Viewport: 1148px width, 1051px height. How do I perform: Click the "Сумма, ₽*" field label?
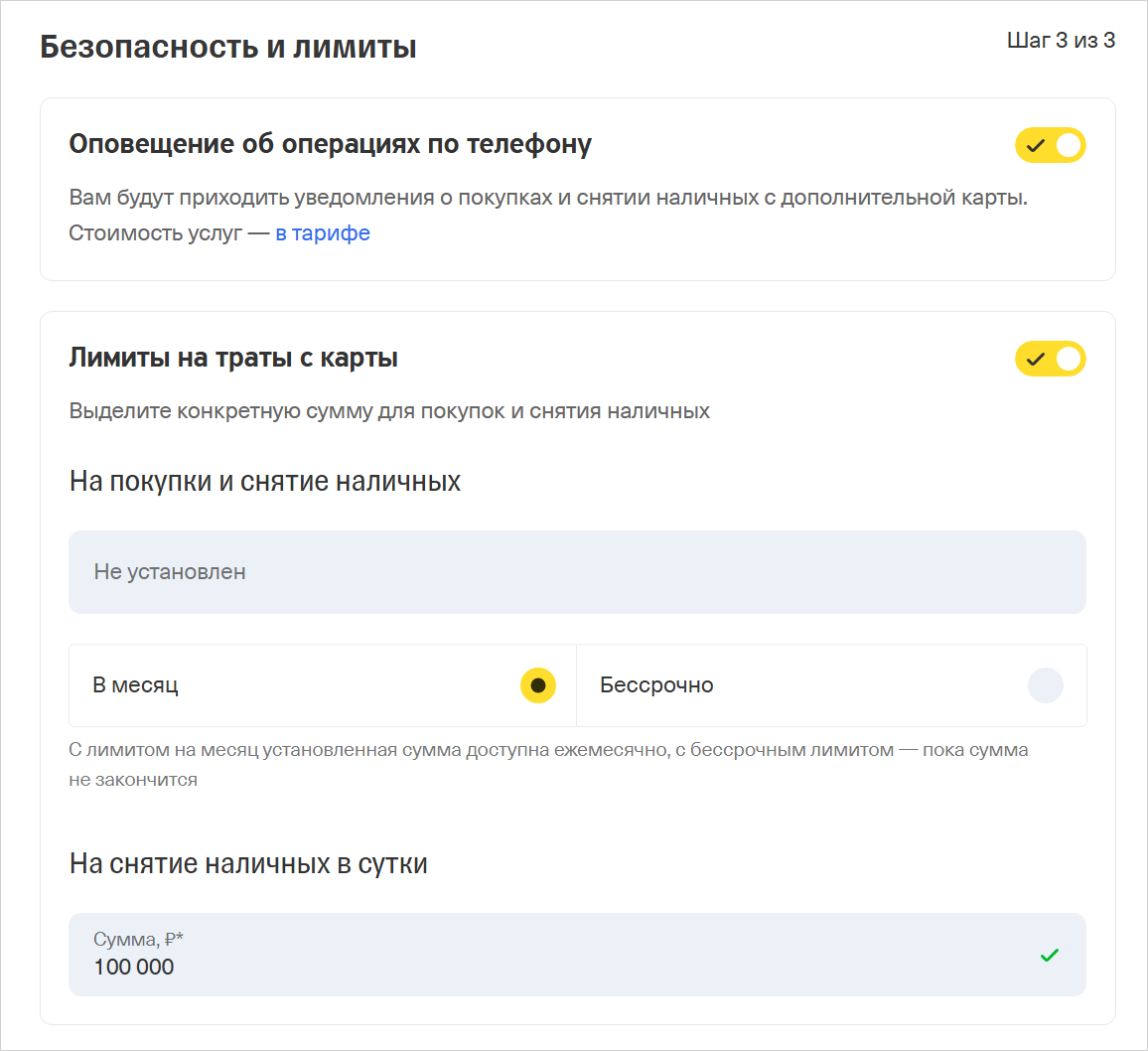(x=138, y=940)
